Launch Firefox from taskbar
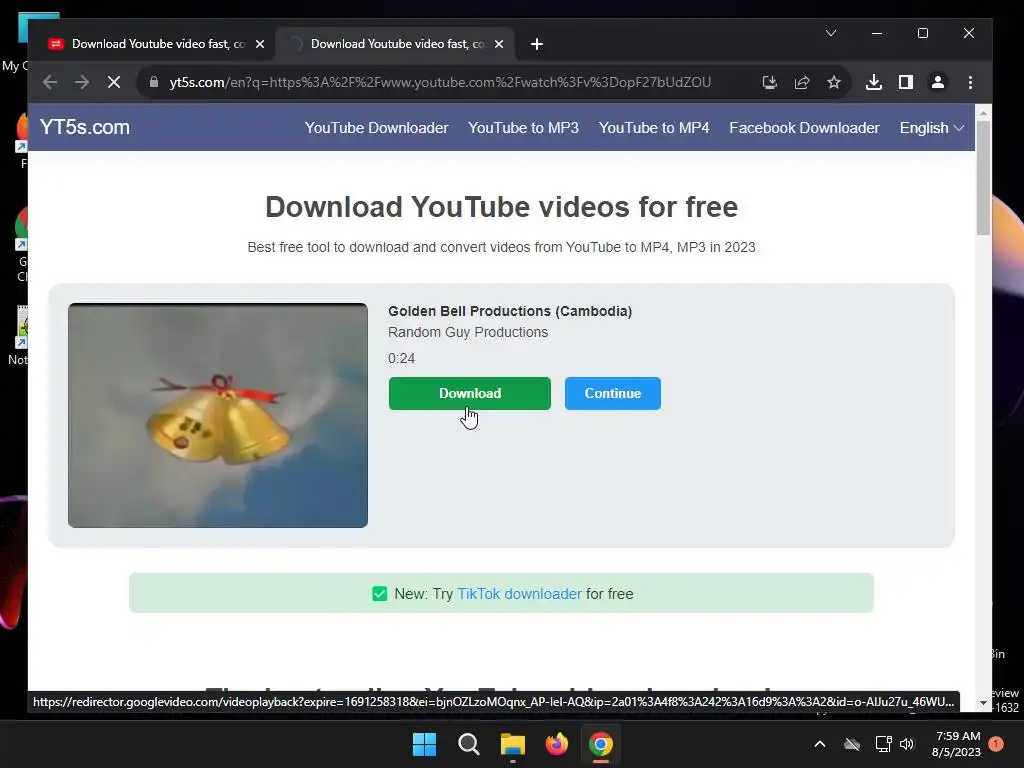The height and width of the screenshot is (768, 1024). (x=556, y=744)
